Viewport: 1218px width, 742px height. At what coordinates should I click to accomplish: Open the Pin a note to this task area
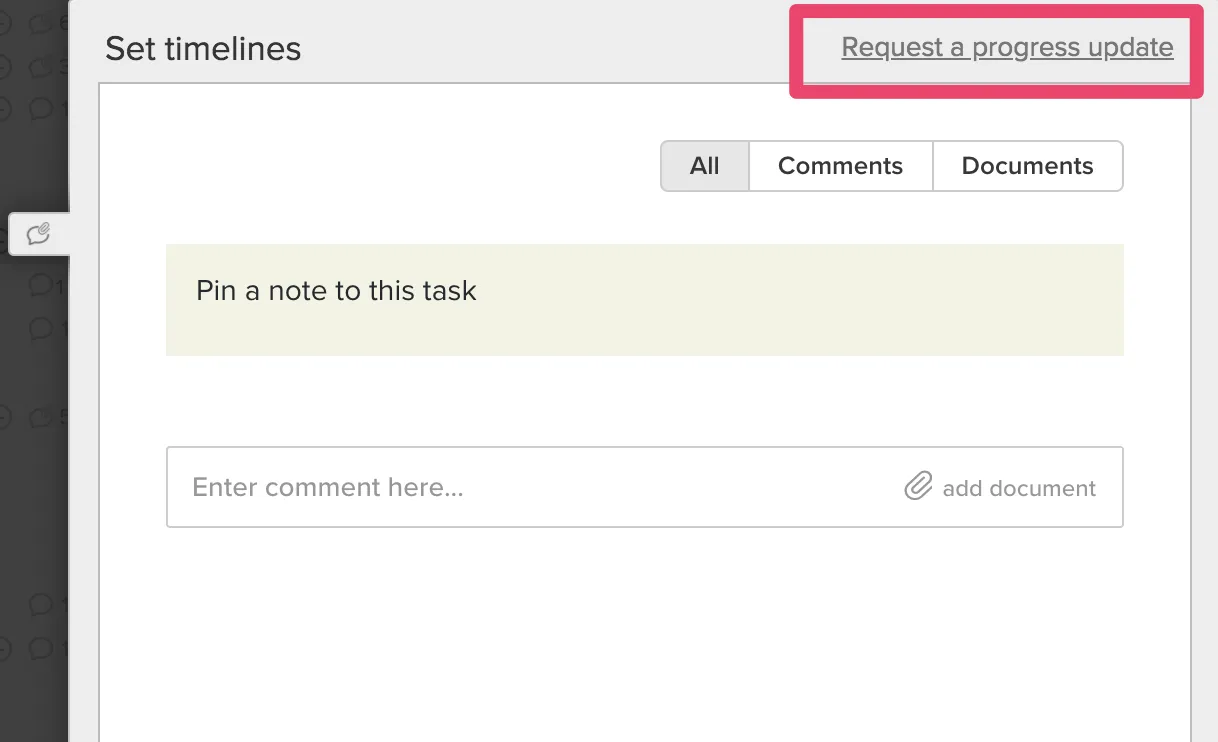point(335,291)
